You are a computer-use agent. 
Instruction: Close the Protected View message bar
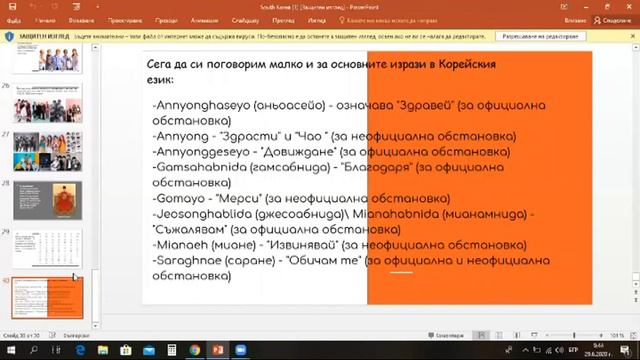click(x=633, y=36)
